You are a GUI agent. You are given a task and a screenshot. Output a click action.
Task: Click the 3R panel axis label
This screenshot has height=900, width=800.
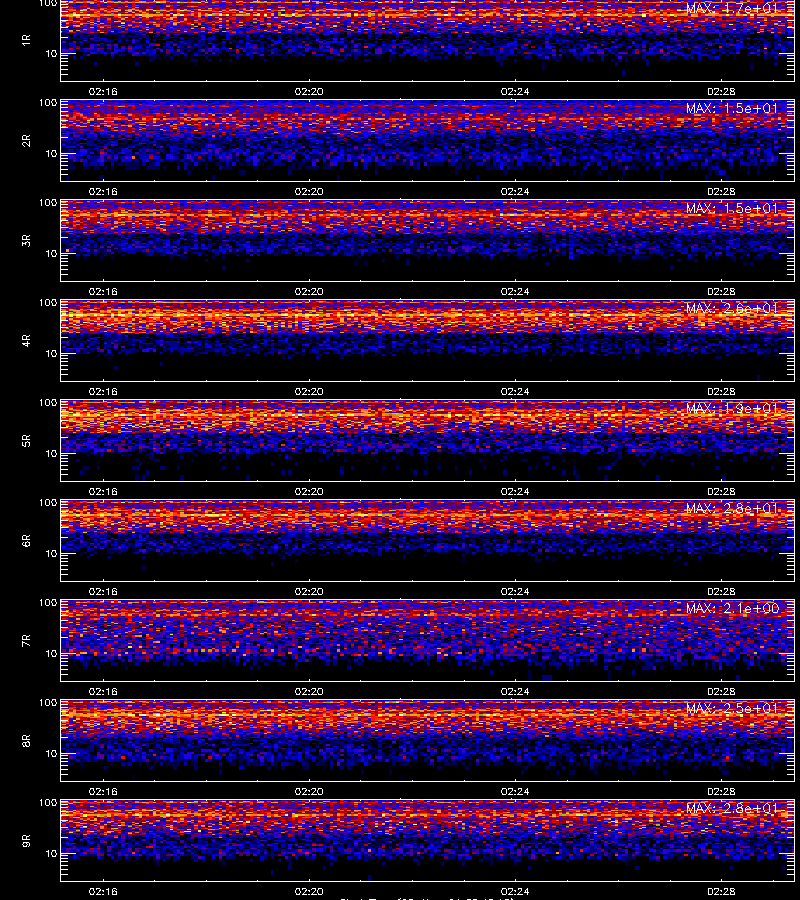pos(26,240)
